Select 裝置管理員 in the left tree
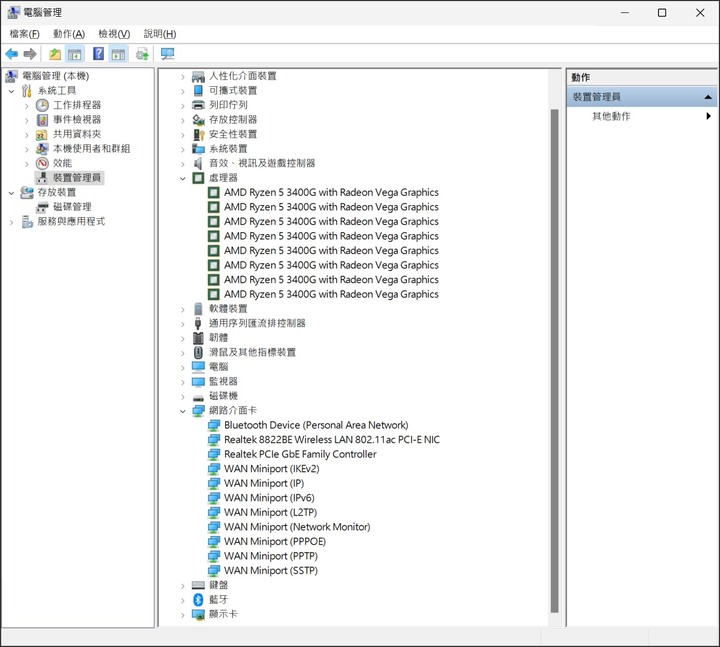720x647 pixels. [77, 178]
